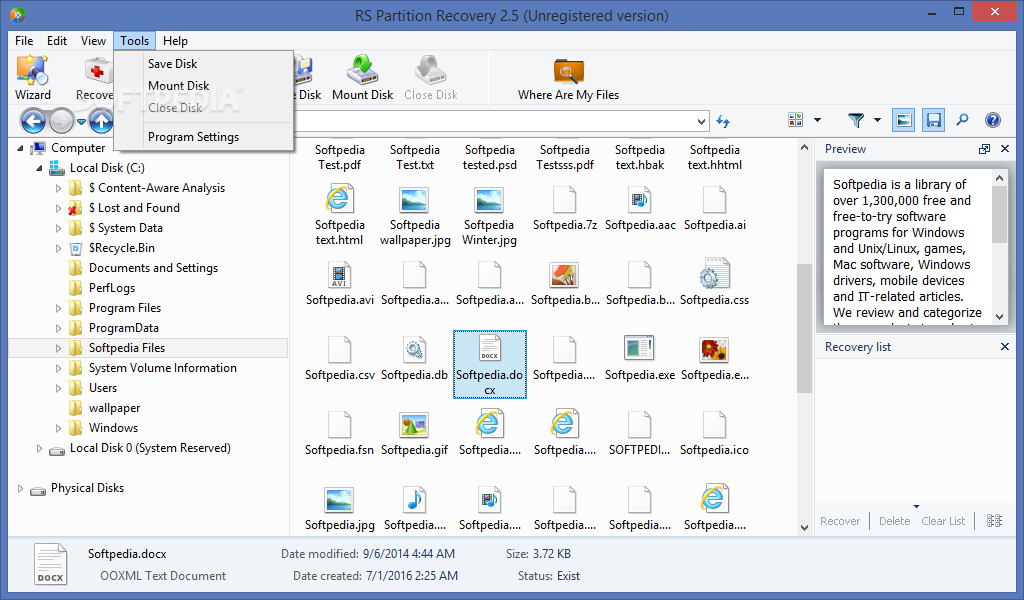Click the filter funnel icon
The image size is (1024, 600).
(856, 119)
